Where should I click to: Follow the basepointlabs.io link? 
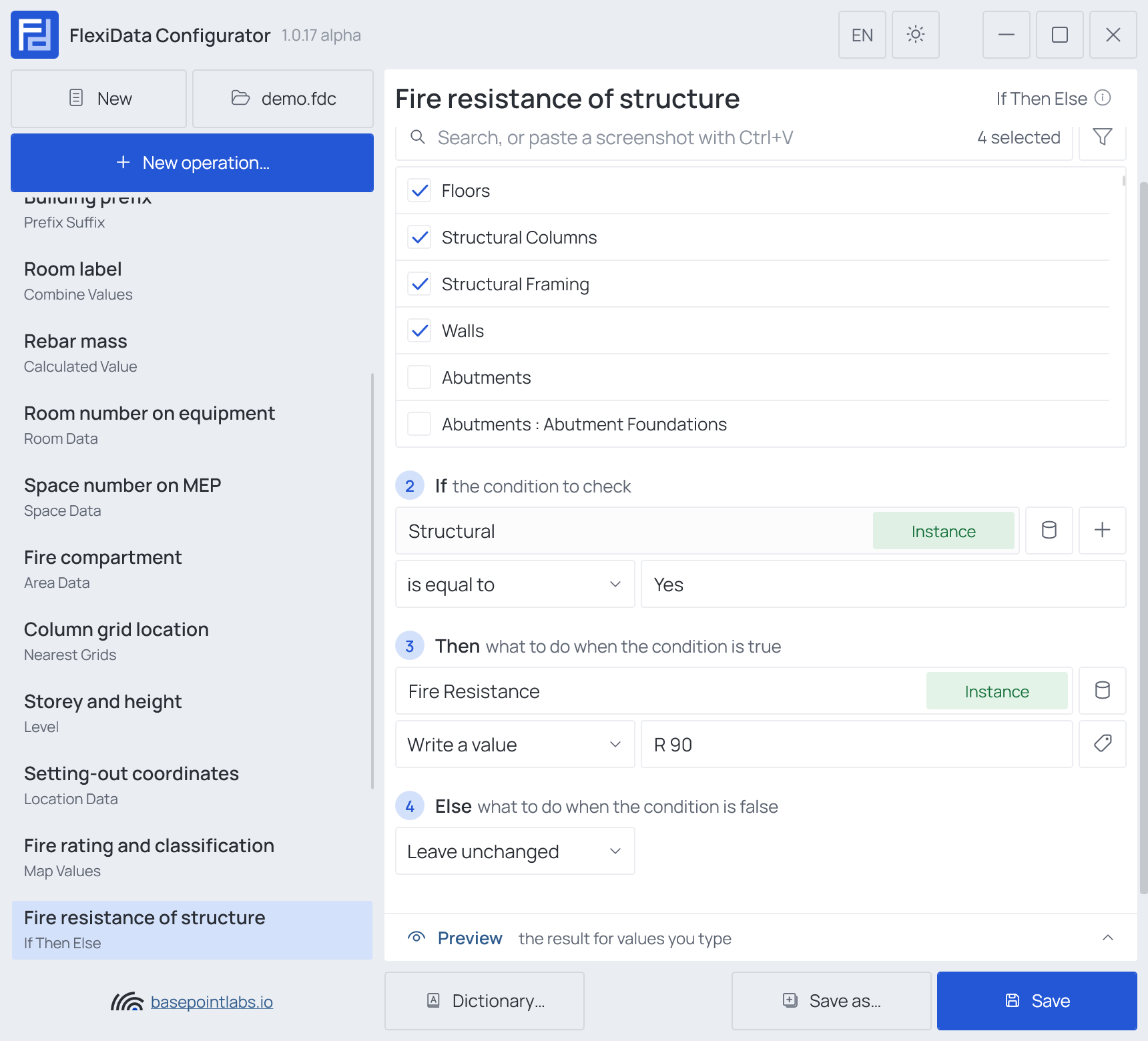click(212, 1002)
